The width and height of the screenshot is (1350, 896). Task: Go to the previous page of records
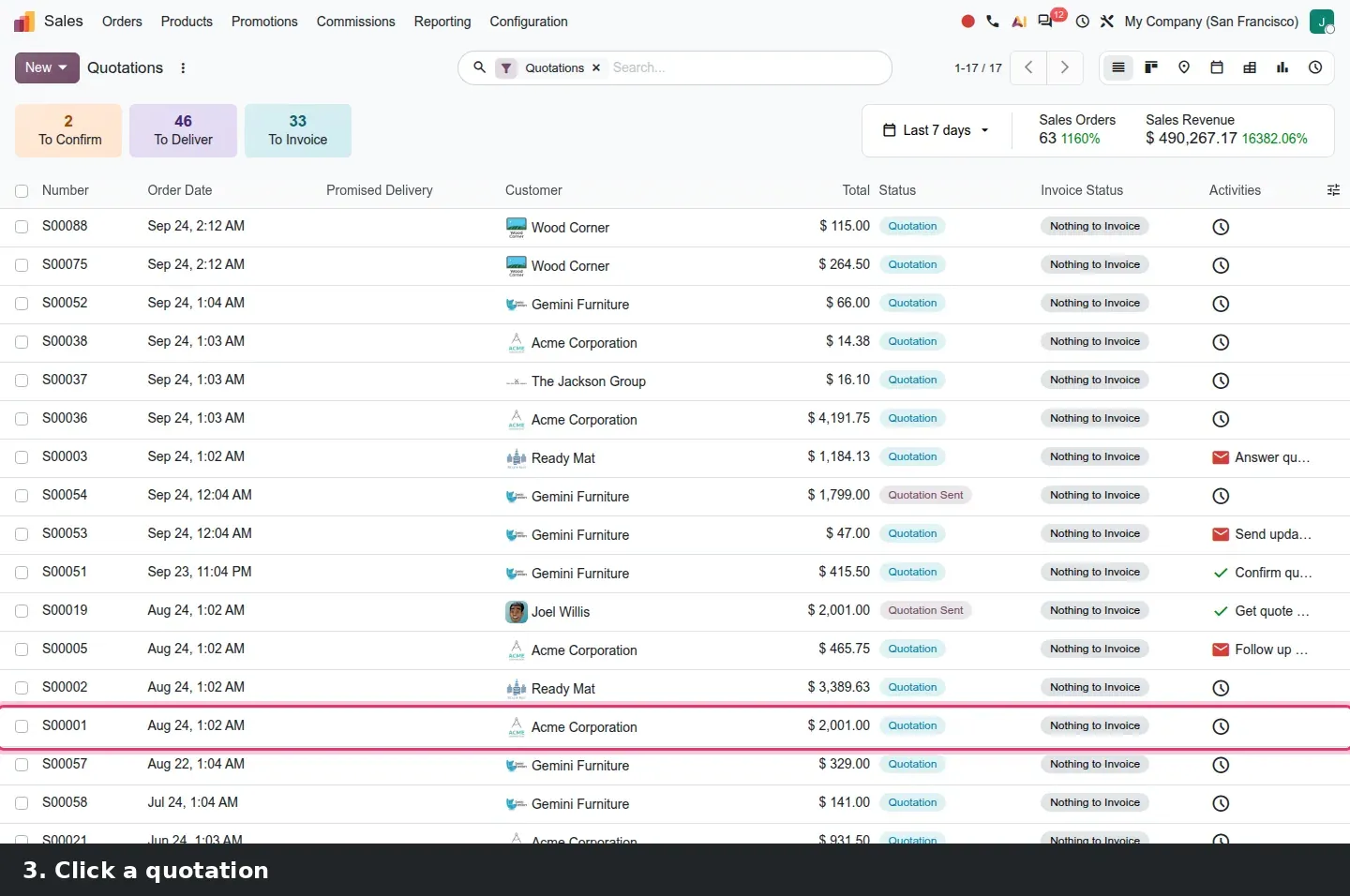click(x=1028, y=67)
